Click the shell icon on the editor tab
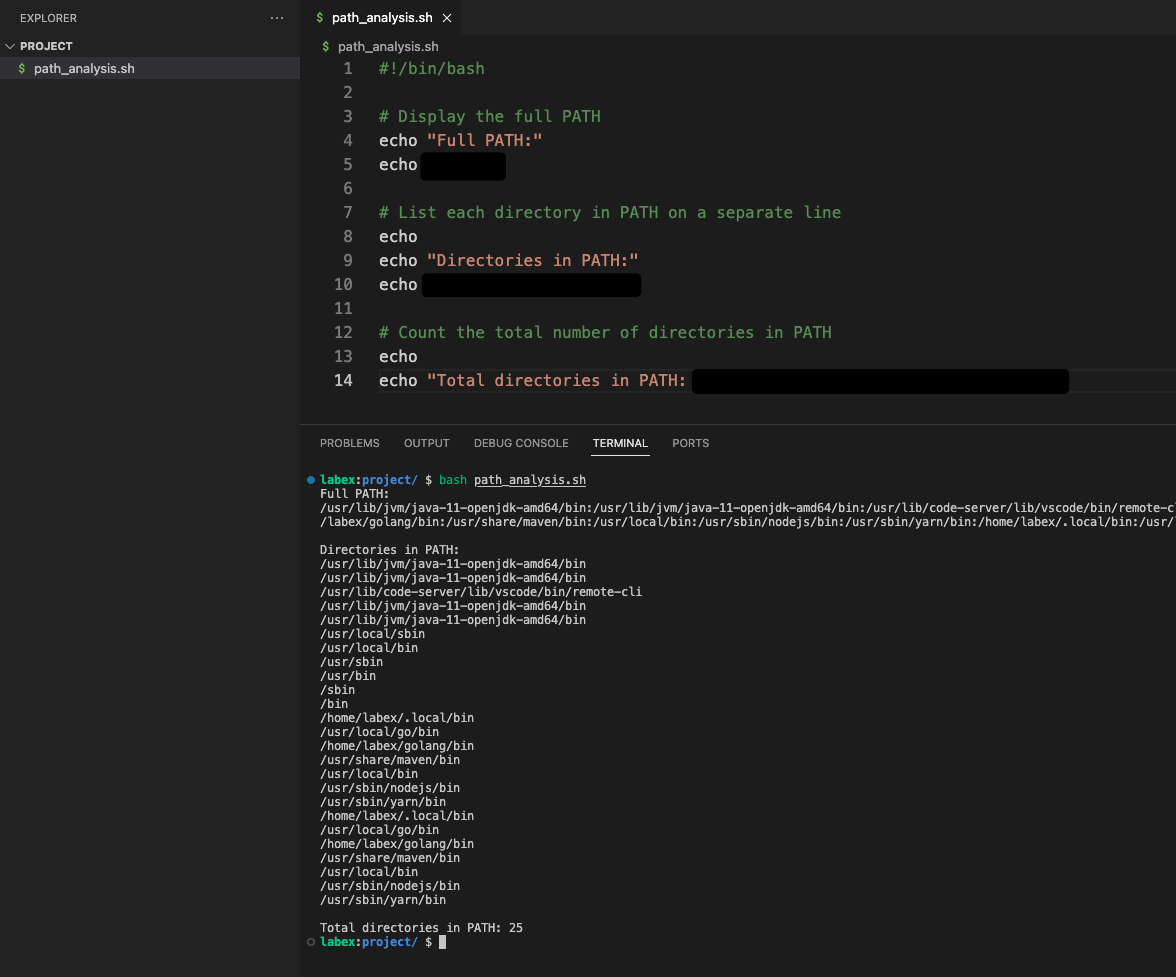The width and height of the screenshot is (1176, 977). (x=319, y=18)
